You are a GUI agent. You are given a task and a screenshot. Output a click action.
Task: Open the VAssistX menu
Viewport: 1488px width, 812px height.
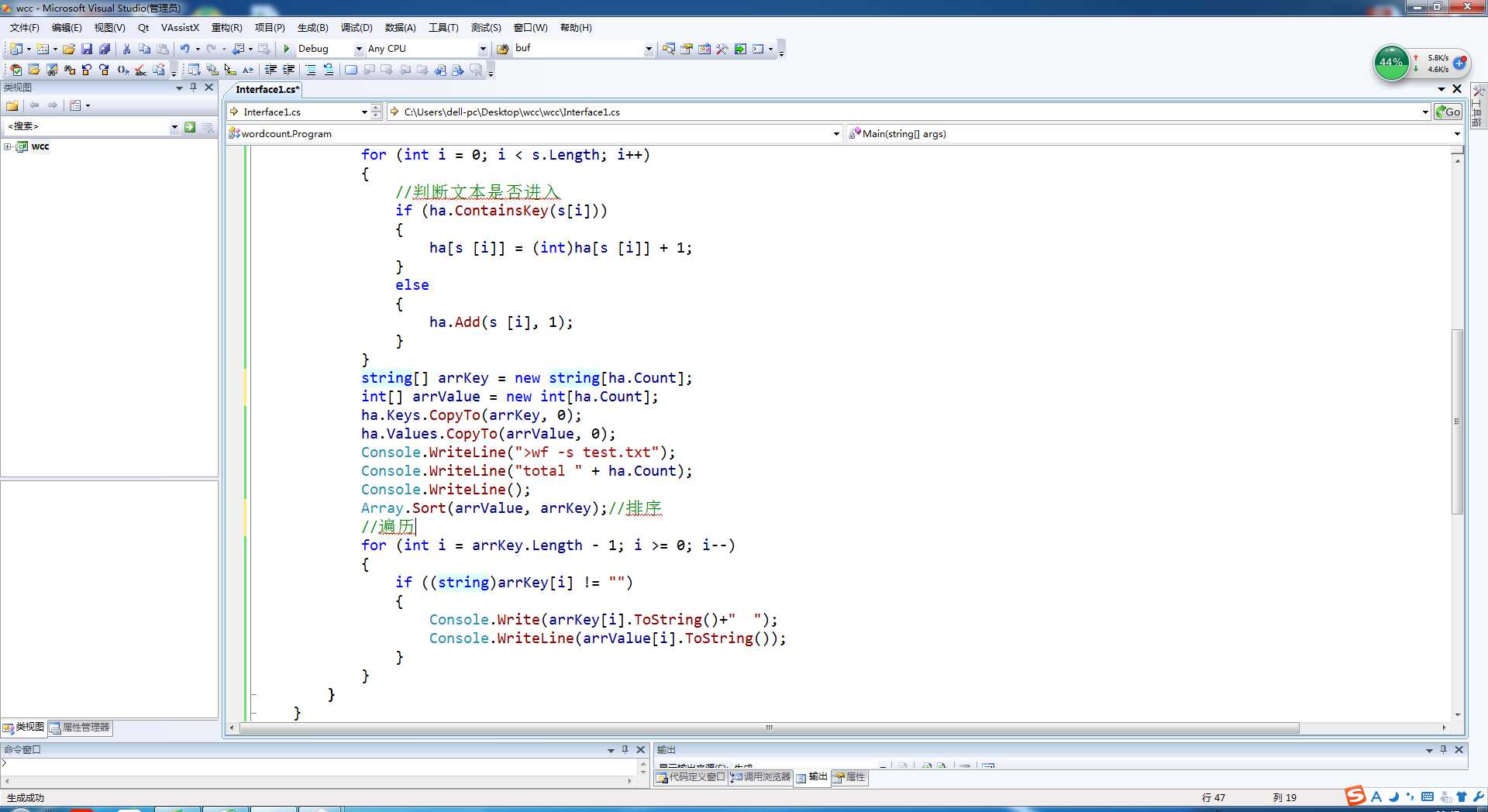[180, 28]
